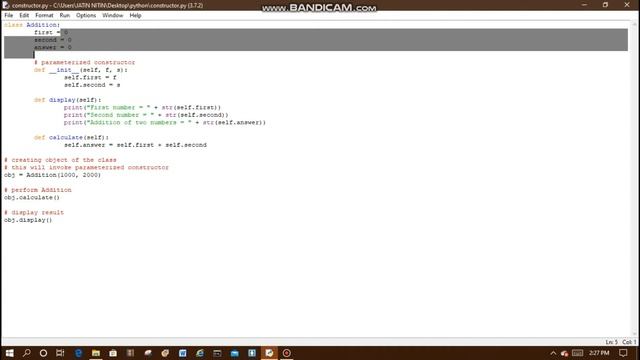Image resolution: width=640 pixels, height=360 pixels.
Task: Launch Microsoft Edge from the taskbar
Action: click(x=78, y=353)
